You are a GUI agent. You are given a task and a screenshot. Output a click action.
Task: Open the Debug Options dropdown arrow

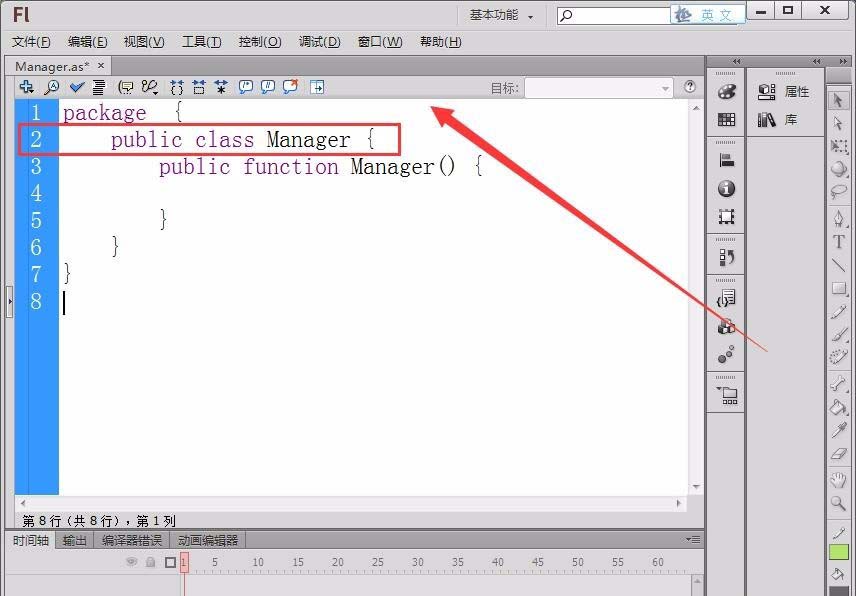click(x=156, y=92)
